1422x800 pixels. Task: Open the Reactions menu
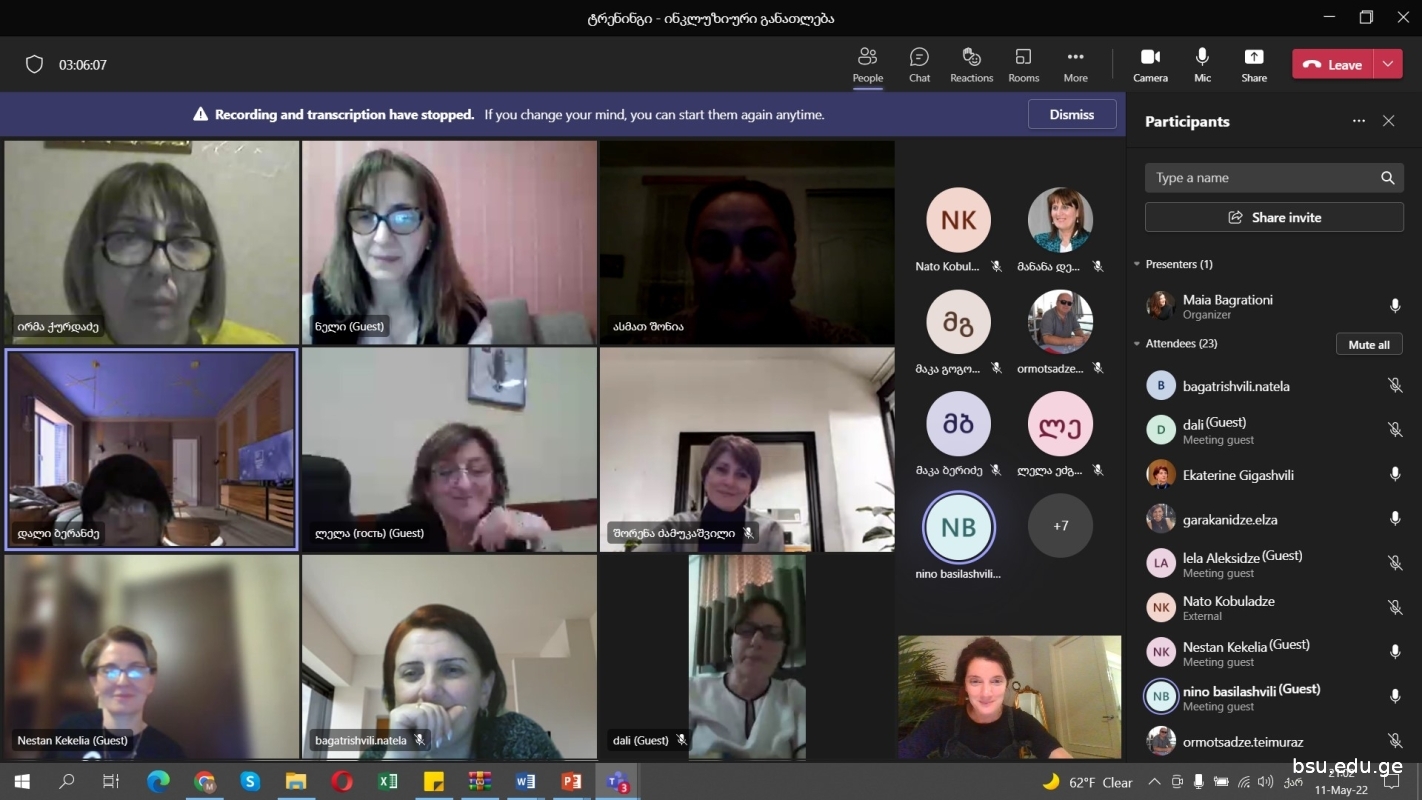point(971,65)
